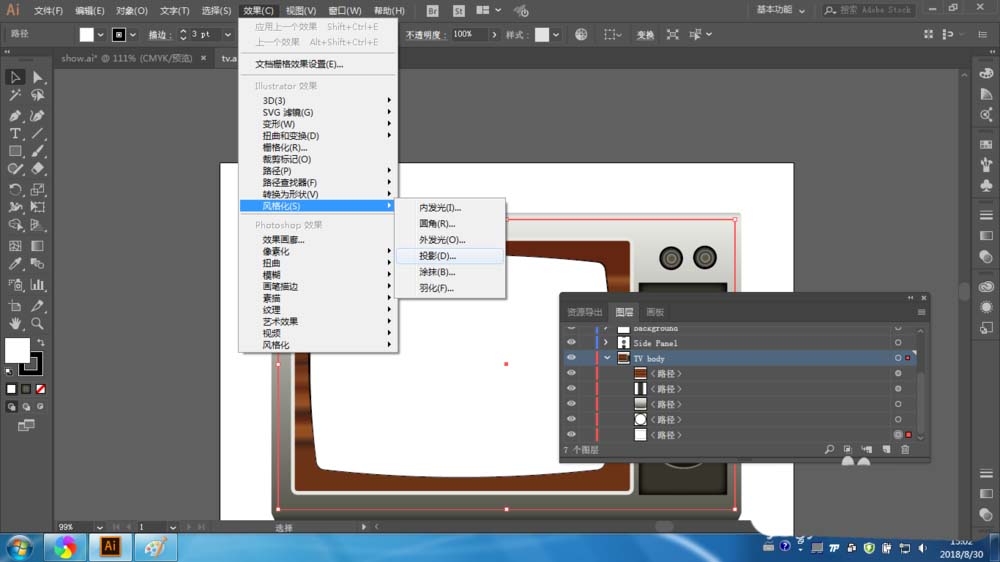
Task: Select the Pen tool
Action: (x=15, y=115)
